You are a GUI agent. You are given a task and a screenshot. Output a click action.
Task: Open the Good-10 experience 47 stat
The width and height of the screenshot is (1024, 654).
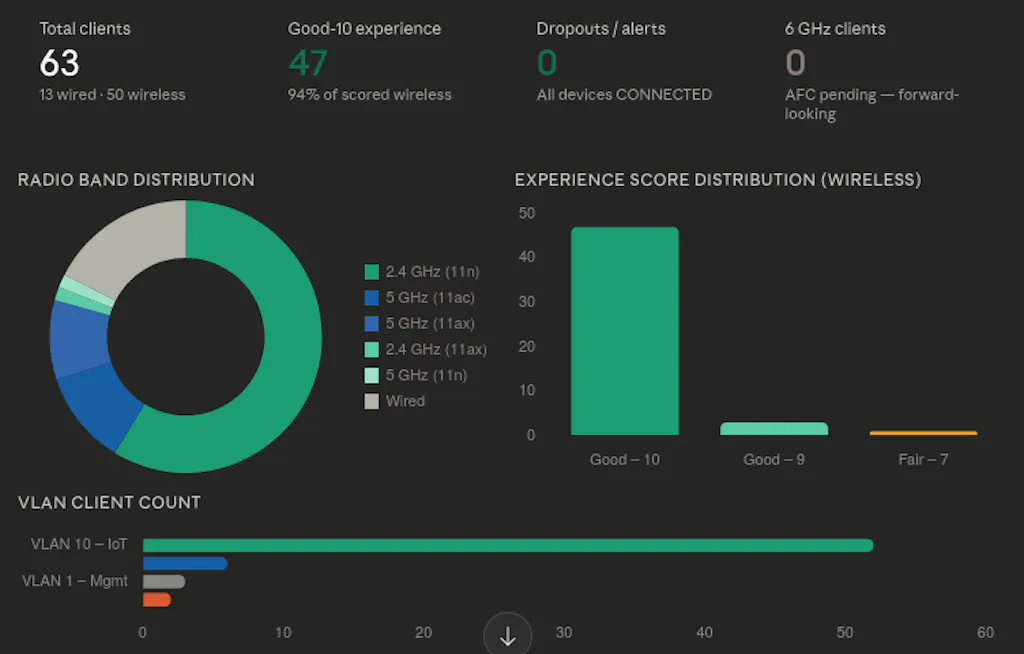tap(308, 63)
